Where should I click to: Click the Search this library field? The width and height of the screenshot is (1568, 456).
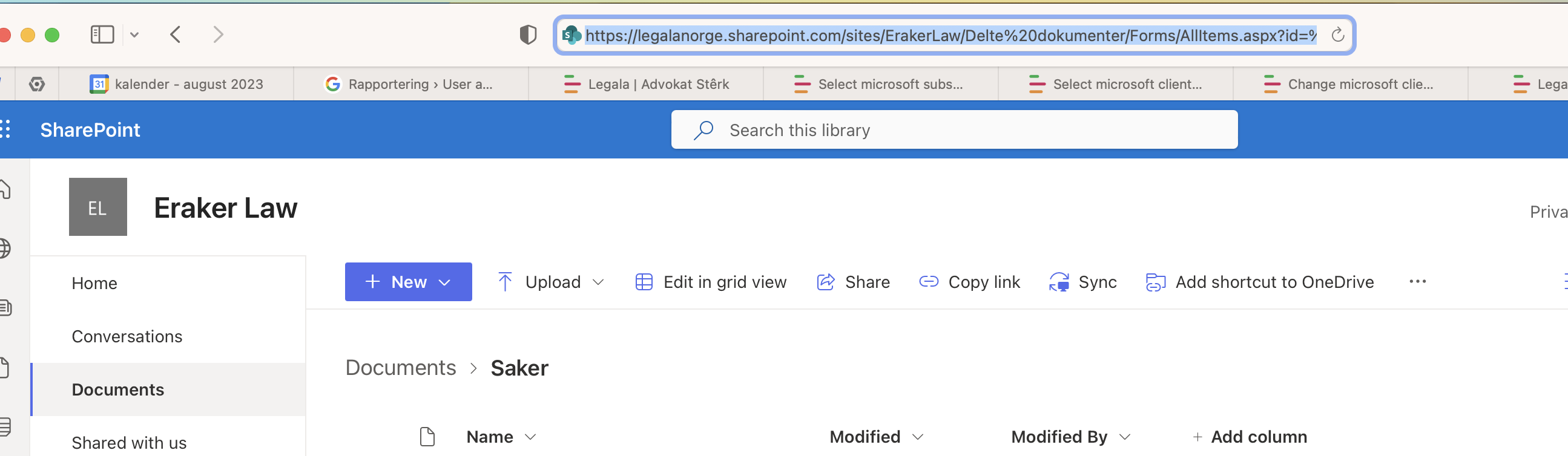[x=954, y=130]
